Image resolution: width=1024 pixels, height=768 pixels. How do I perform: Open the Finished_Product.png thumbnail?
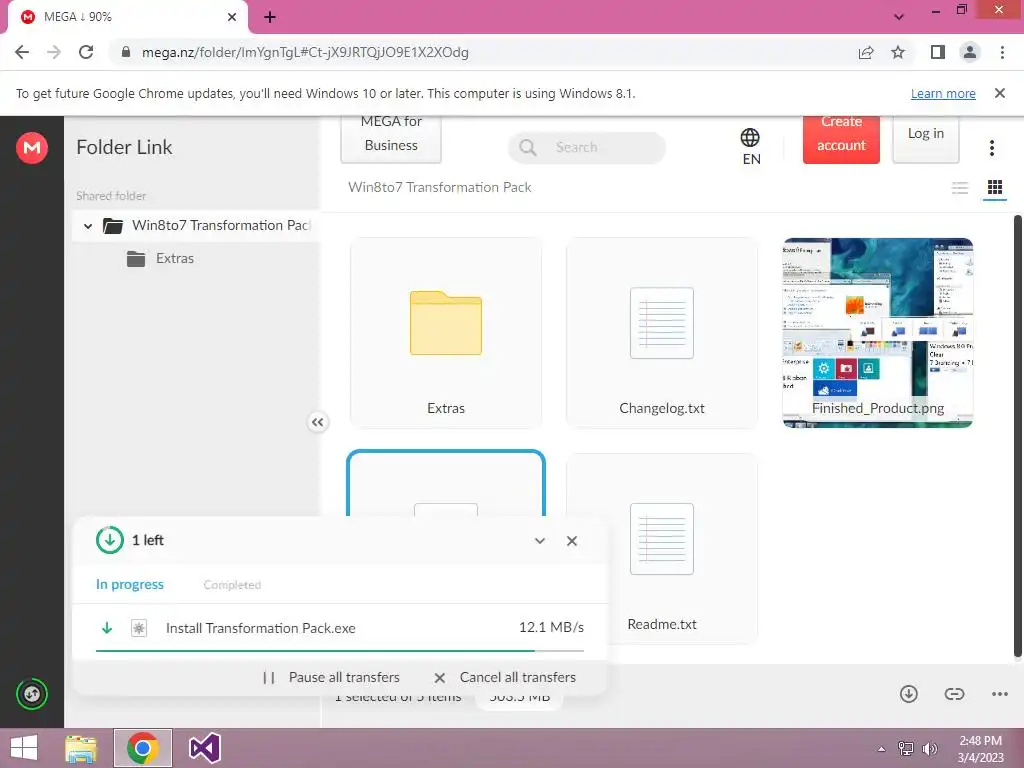pos(878,333)
